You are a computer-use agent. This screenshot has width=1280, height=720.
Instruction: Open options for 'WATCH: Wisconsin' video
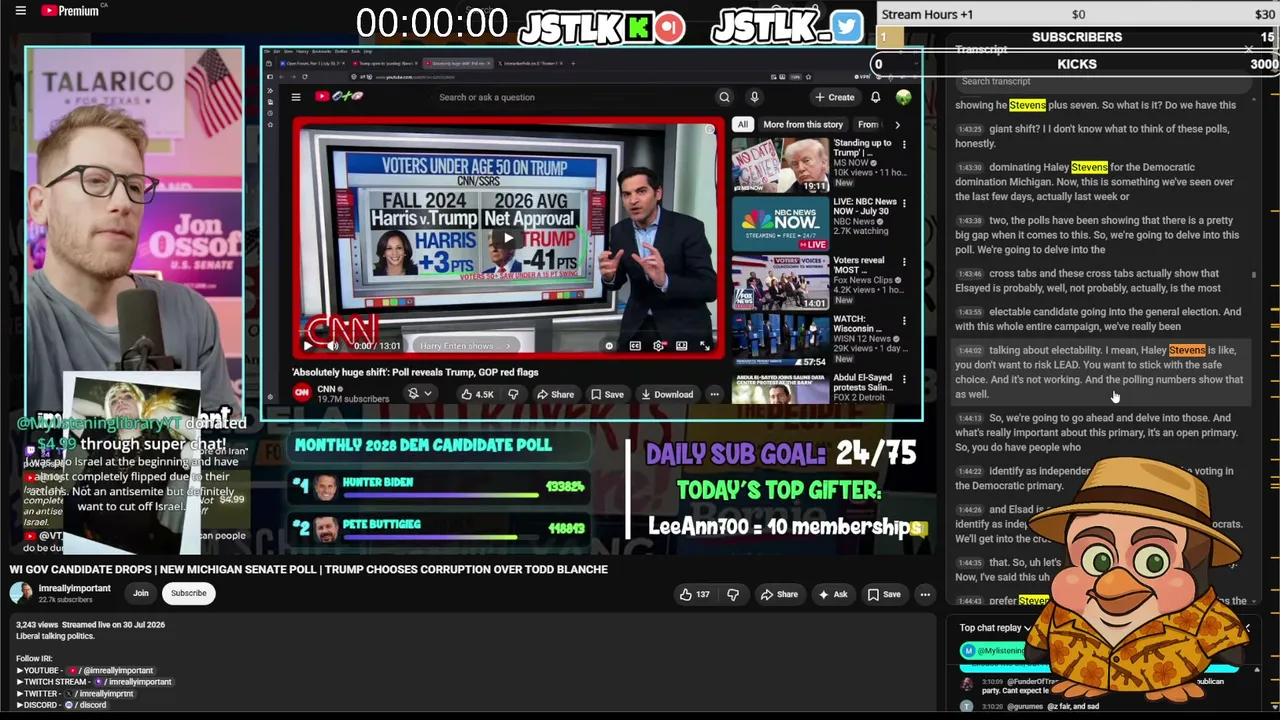click(x=904, y=321)
